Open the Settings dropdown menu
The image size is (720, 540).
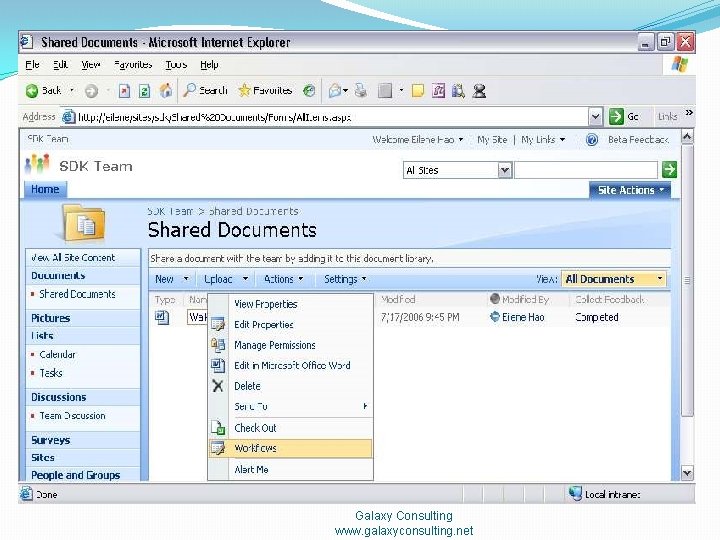(x=345, y=279)
